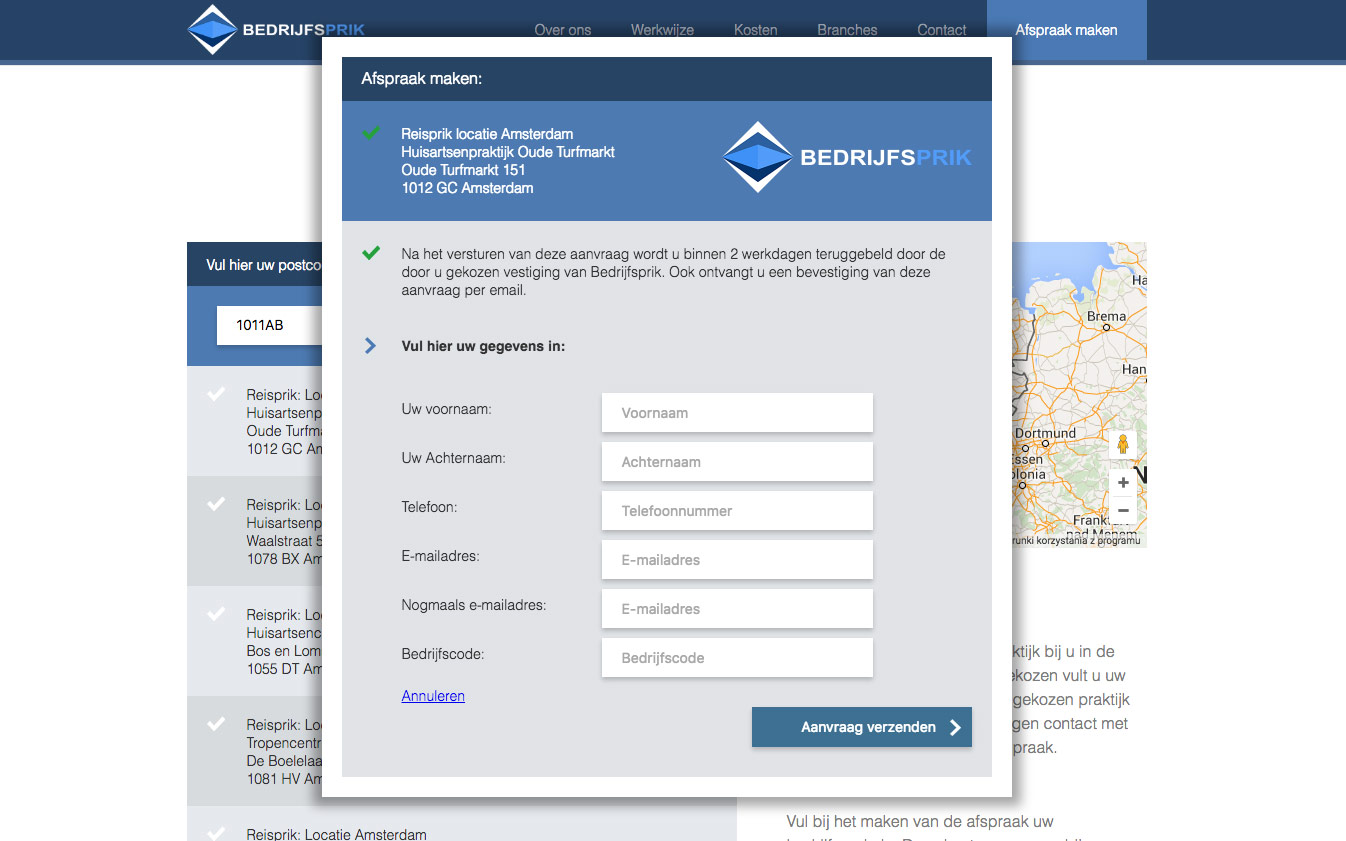
Task: Click the Annuleren link
Action: (433, 696)
